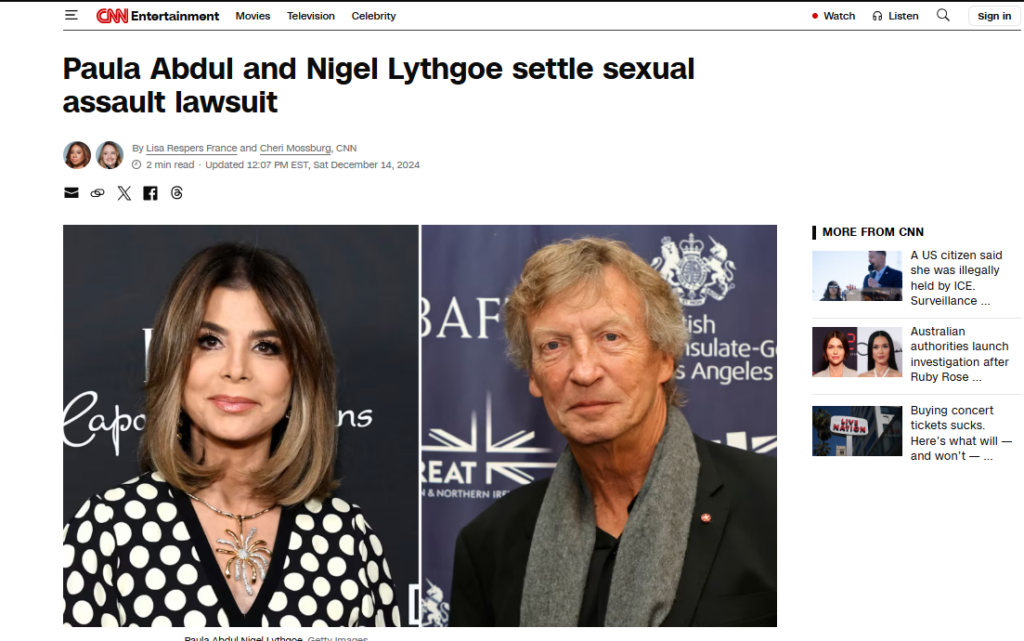Copy article link icon

tap(97, 193)
